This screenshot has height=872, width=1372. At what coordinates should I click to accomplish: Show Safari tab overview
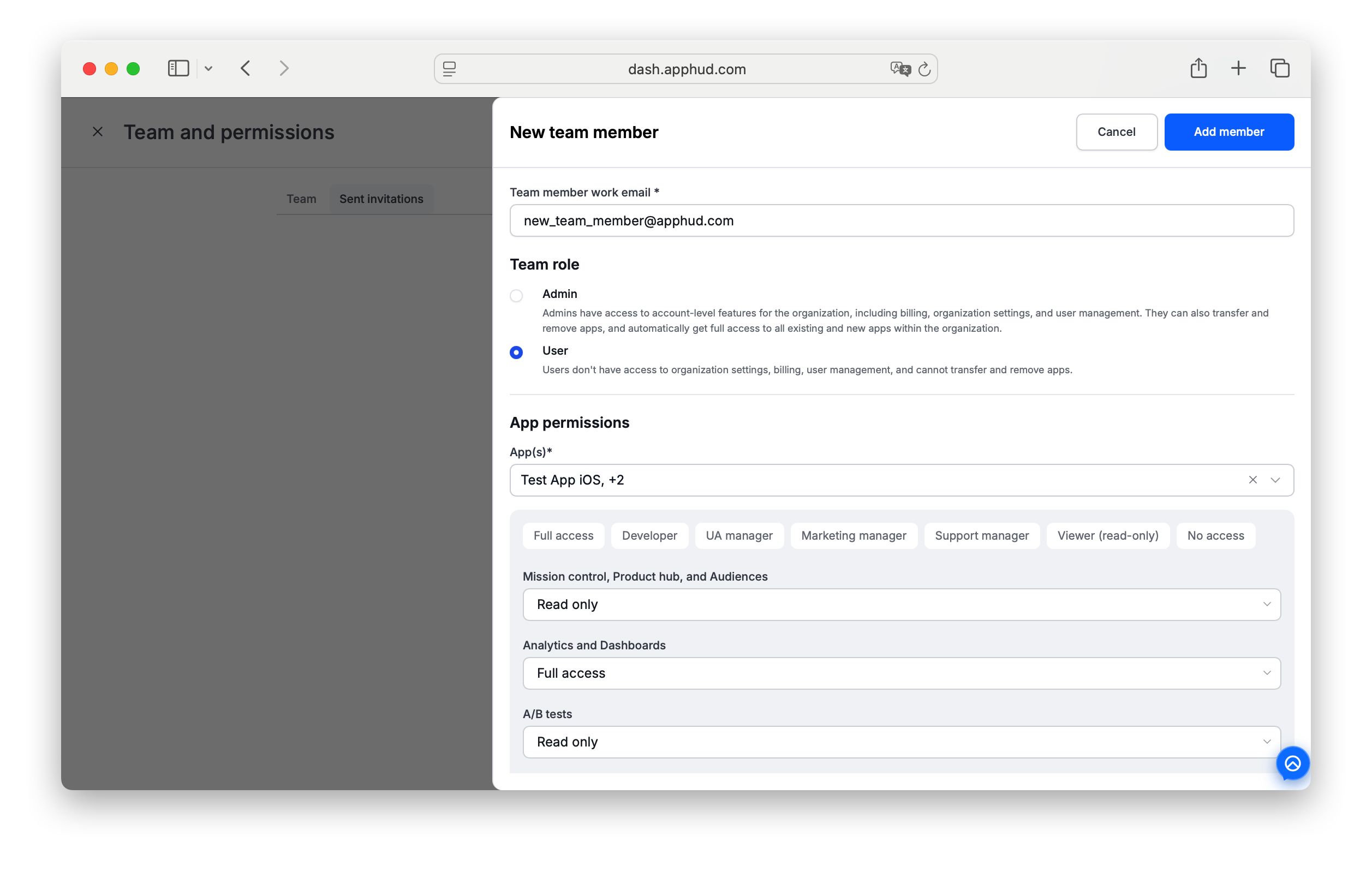pos(1280,68)
